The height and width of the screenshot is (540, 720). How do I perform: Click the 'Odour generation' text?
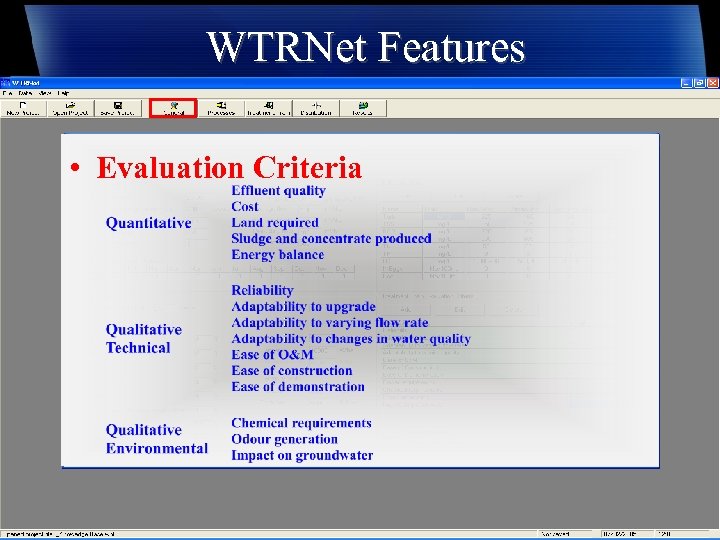(x=284, y=439)
